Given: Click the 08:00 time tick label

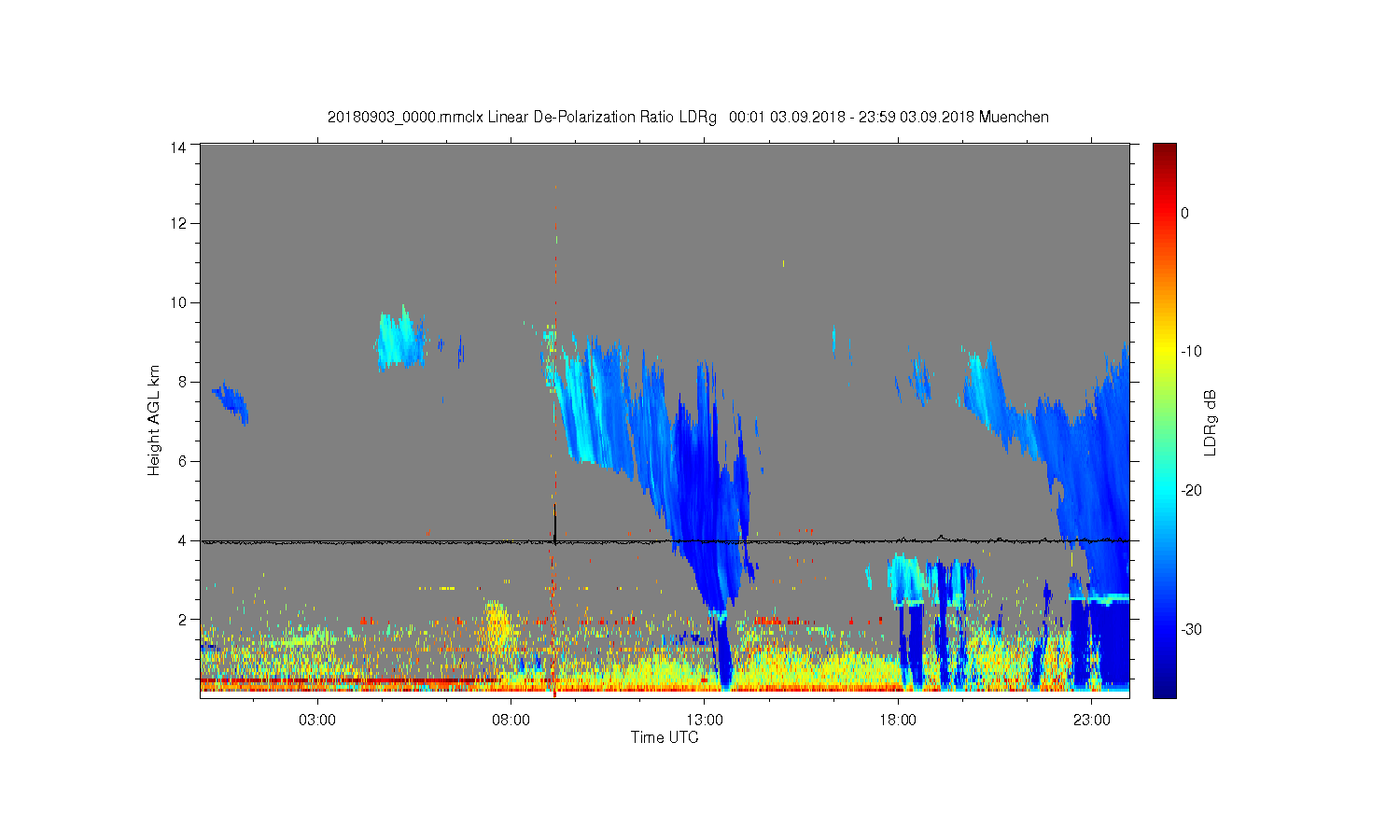Looking at the screenshot, I should tap(511, 721).
